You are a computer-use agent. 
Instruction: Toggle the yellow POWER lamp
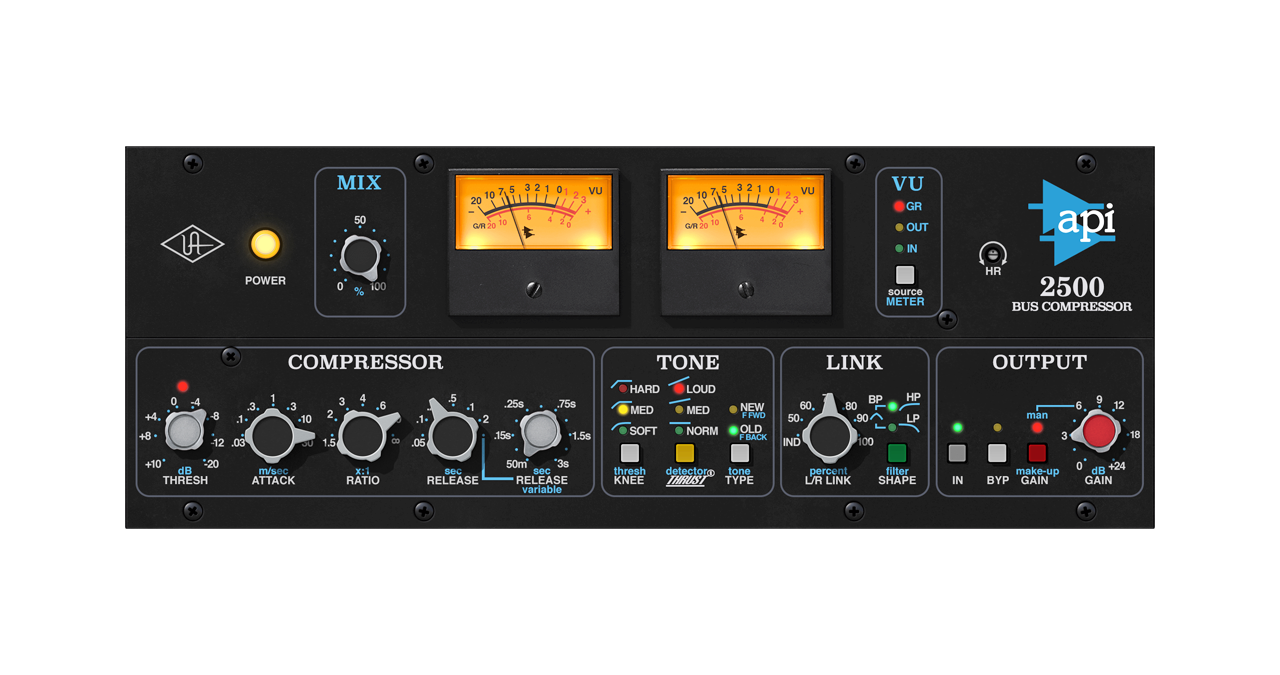(266, 244)
